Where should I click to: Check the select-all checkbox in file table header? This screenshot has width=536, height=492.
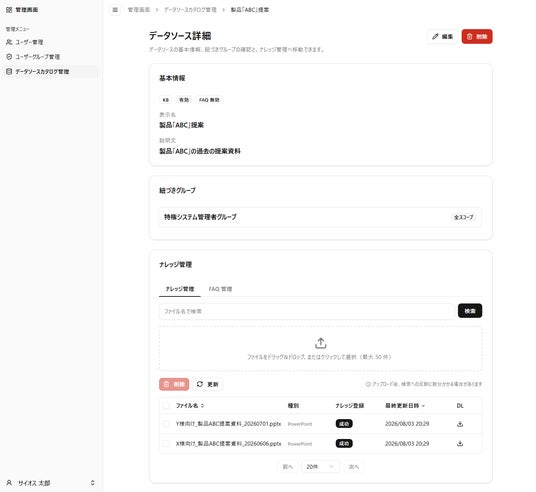(166, 405)
